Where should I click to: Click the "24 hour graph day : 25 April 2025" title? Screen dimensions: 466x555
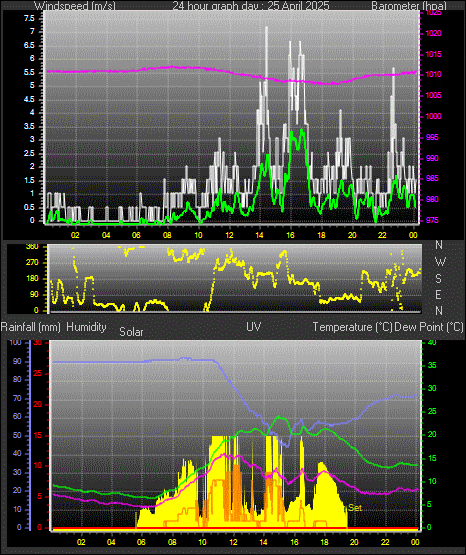point(251,6)
